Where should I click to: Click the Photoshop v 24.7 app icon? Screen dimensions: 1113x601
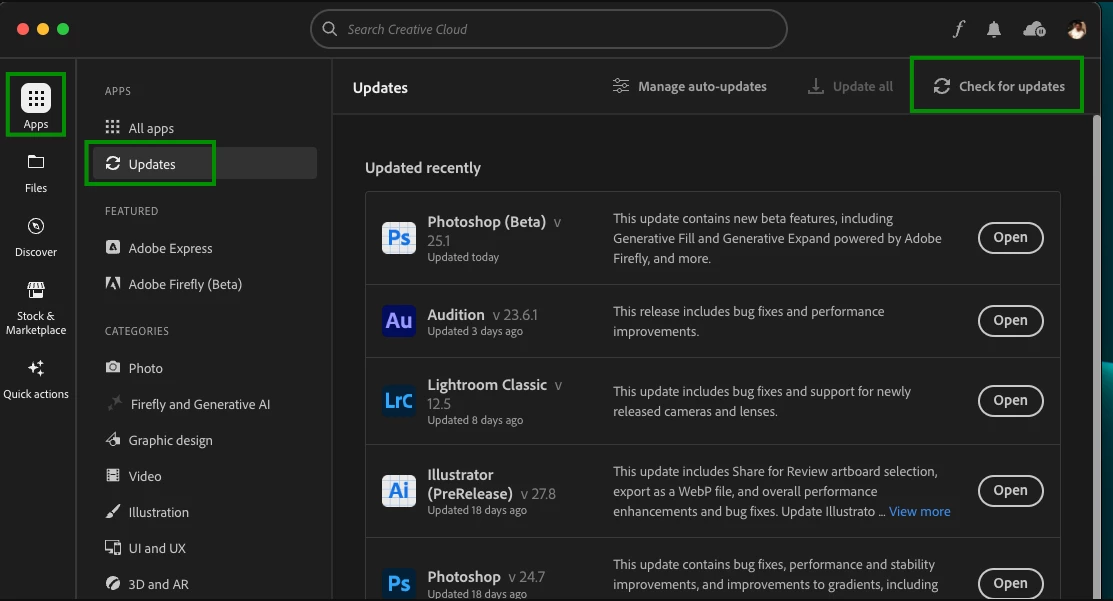(399, 583)
